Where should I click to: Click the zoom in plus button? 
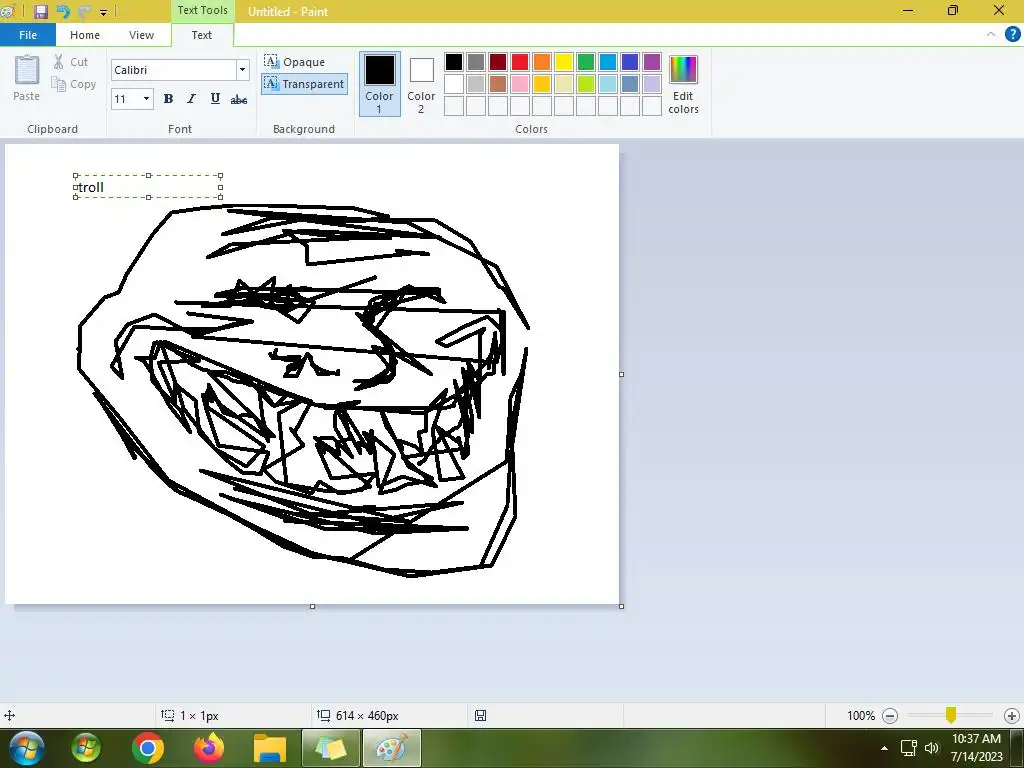[x=1012, y=716]
